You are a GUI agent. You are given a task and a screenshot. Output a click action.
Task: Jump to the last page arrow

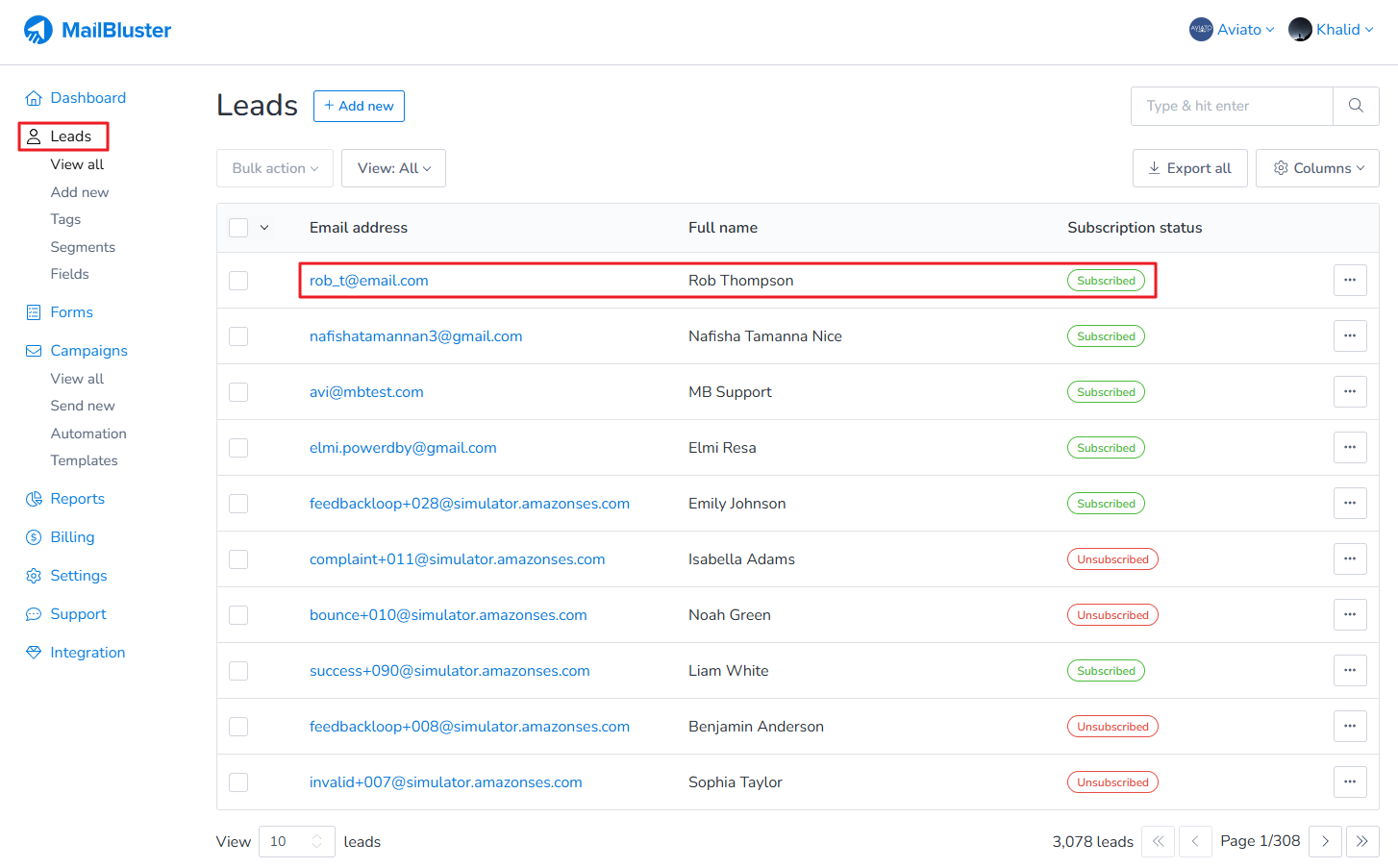tap(1362, 841)
